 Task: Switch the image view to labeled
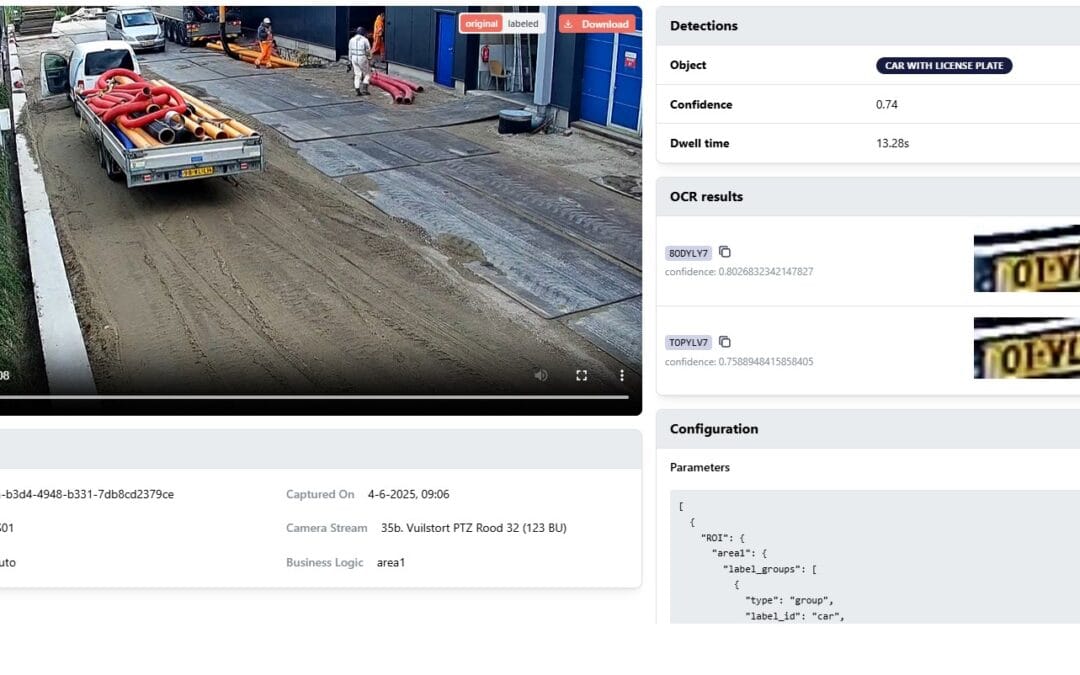click(x=523, y=24)
